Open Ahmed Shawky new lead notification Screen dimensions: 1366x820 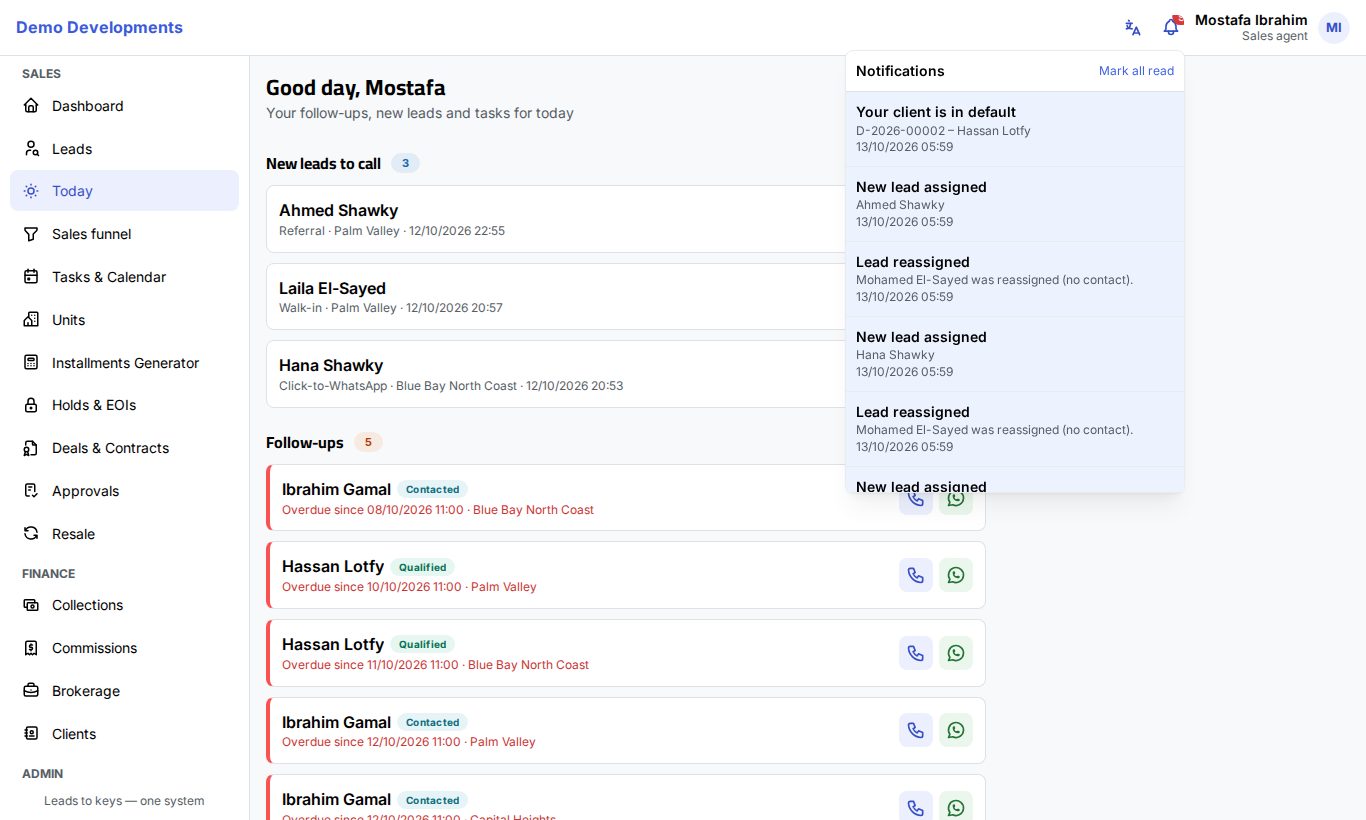coord(1015,204)
